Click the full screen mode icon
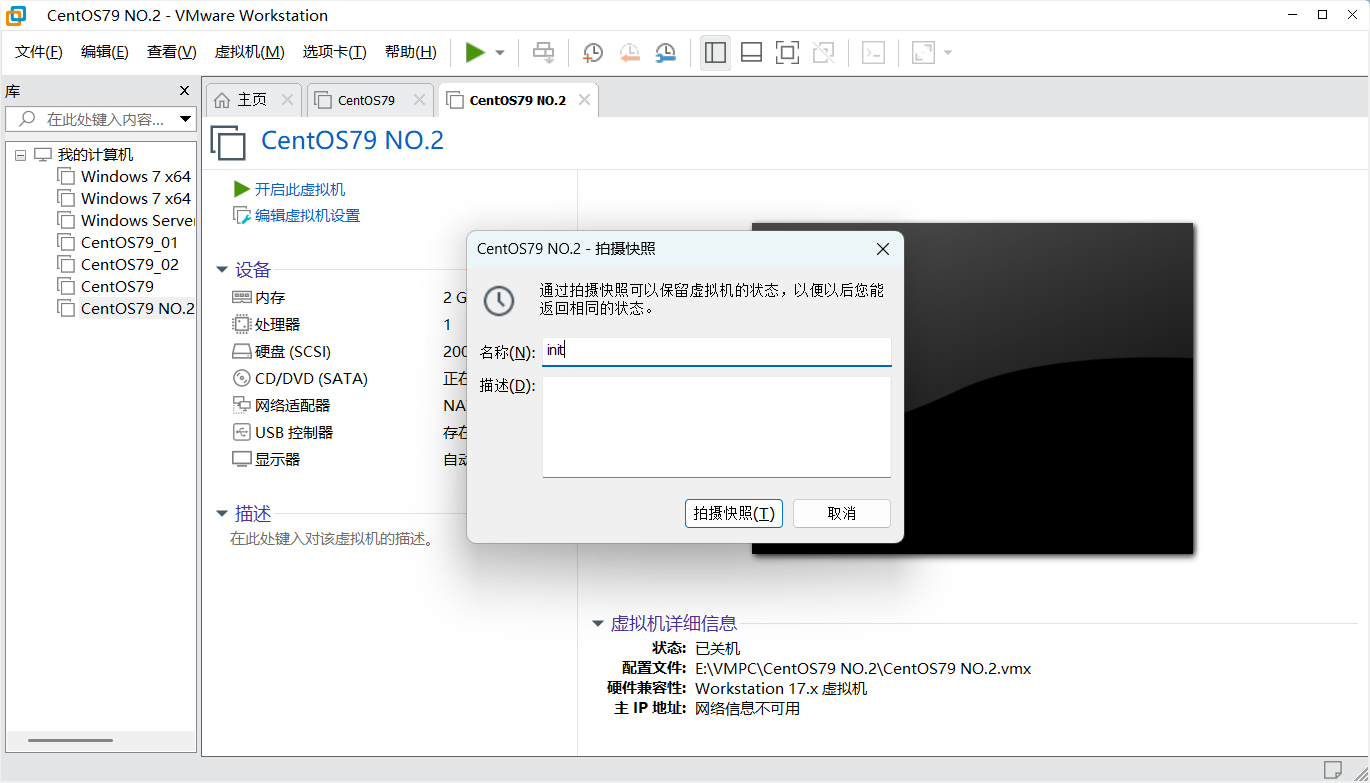 pos(787,53)
